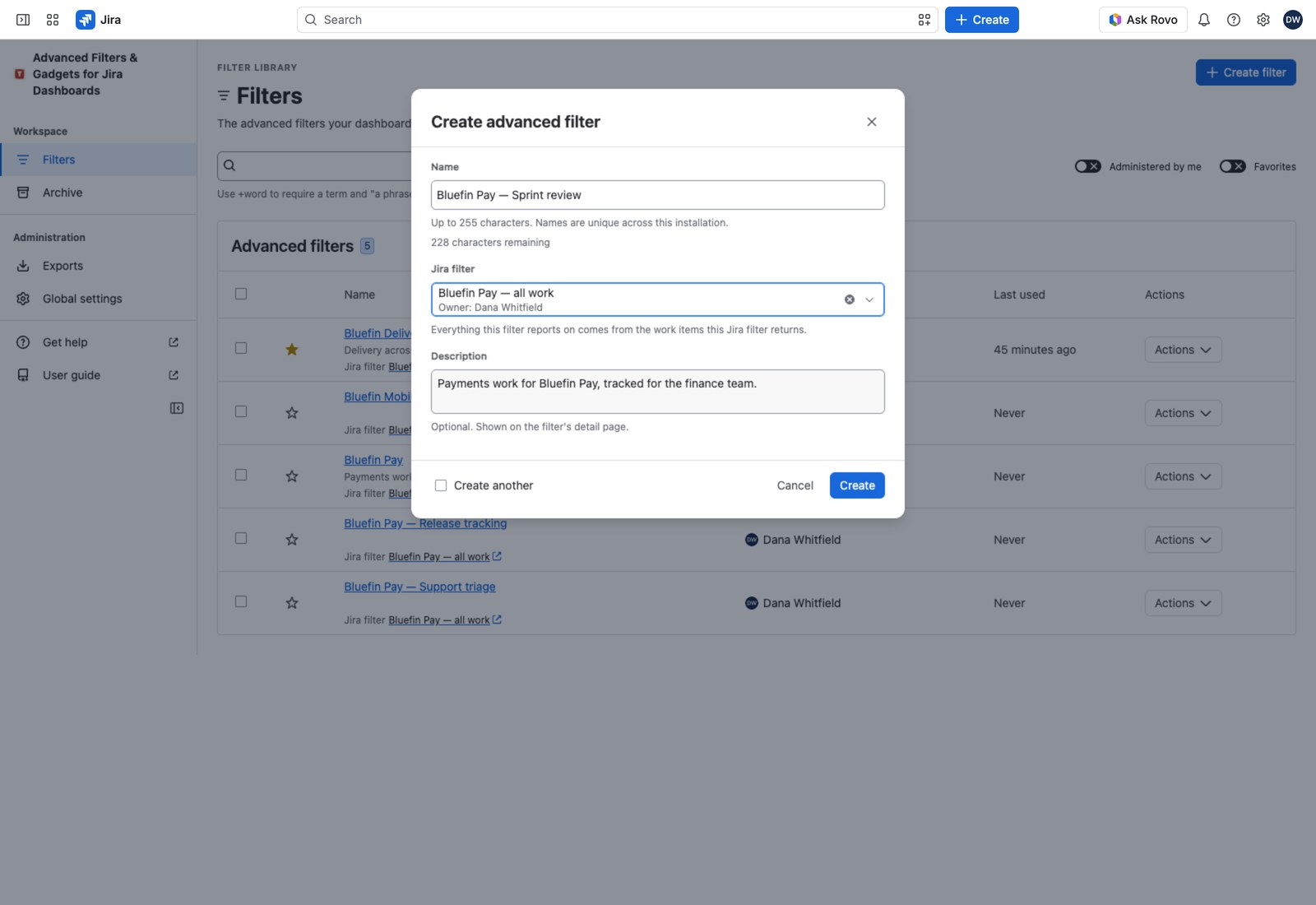Open the app switcher grid icon
Image resolution: width=1316 pixels, height=905 pixels.
53,20
